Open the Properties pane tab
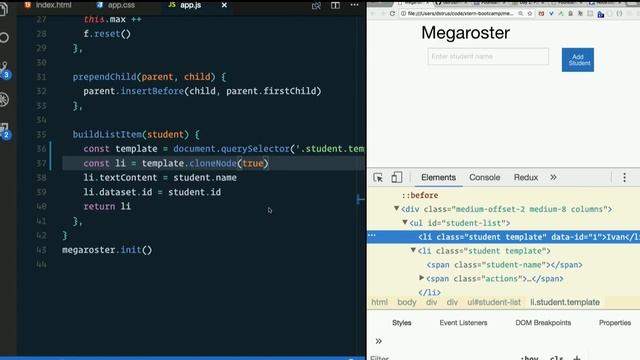640x360 pixels. 615,322
